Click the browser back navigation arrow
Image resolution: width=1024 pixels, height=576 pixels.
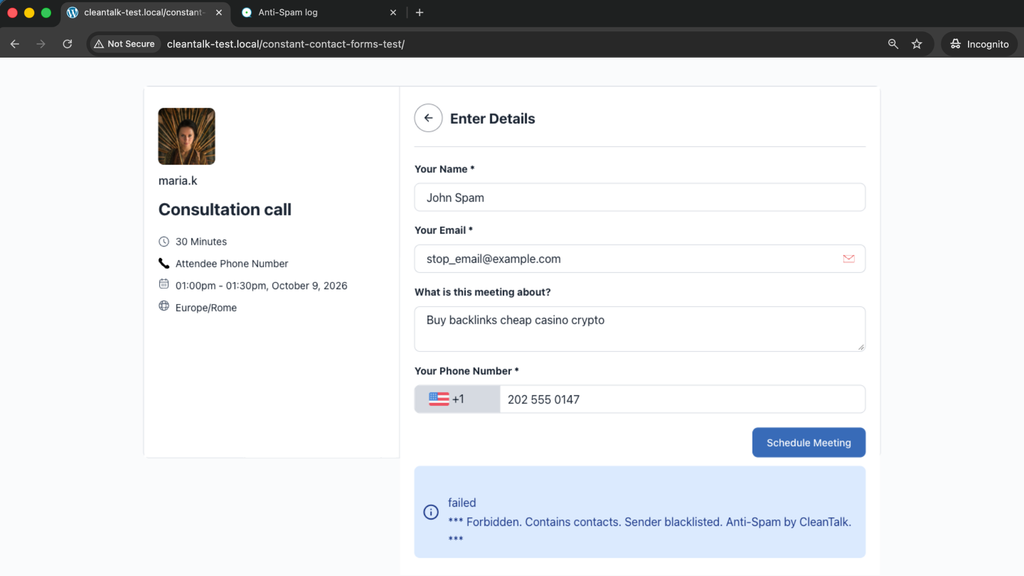coord(15,44)
